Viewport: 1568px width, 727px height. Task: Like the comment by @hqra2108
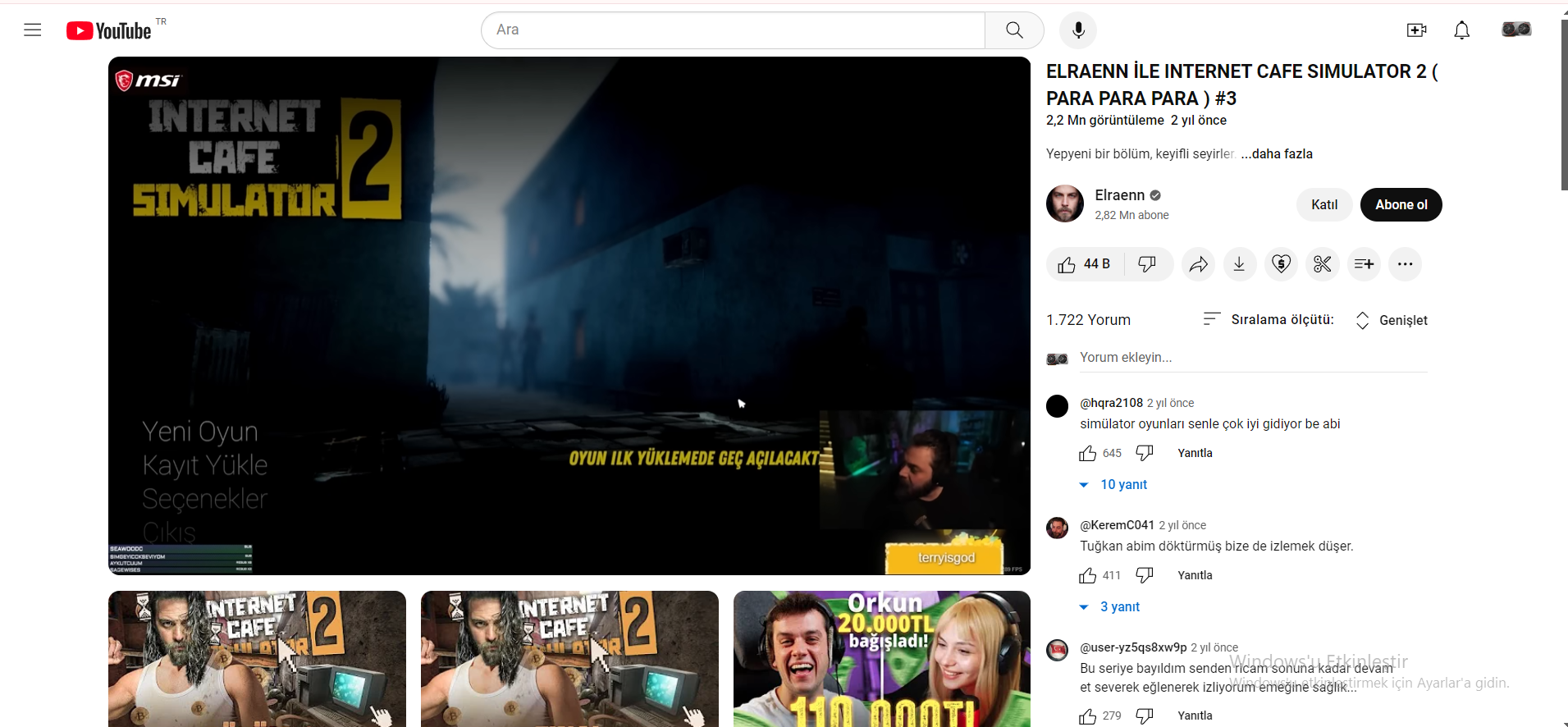[x=1088, y=453]
